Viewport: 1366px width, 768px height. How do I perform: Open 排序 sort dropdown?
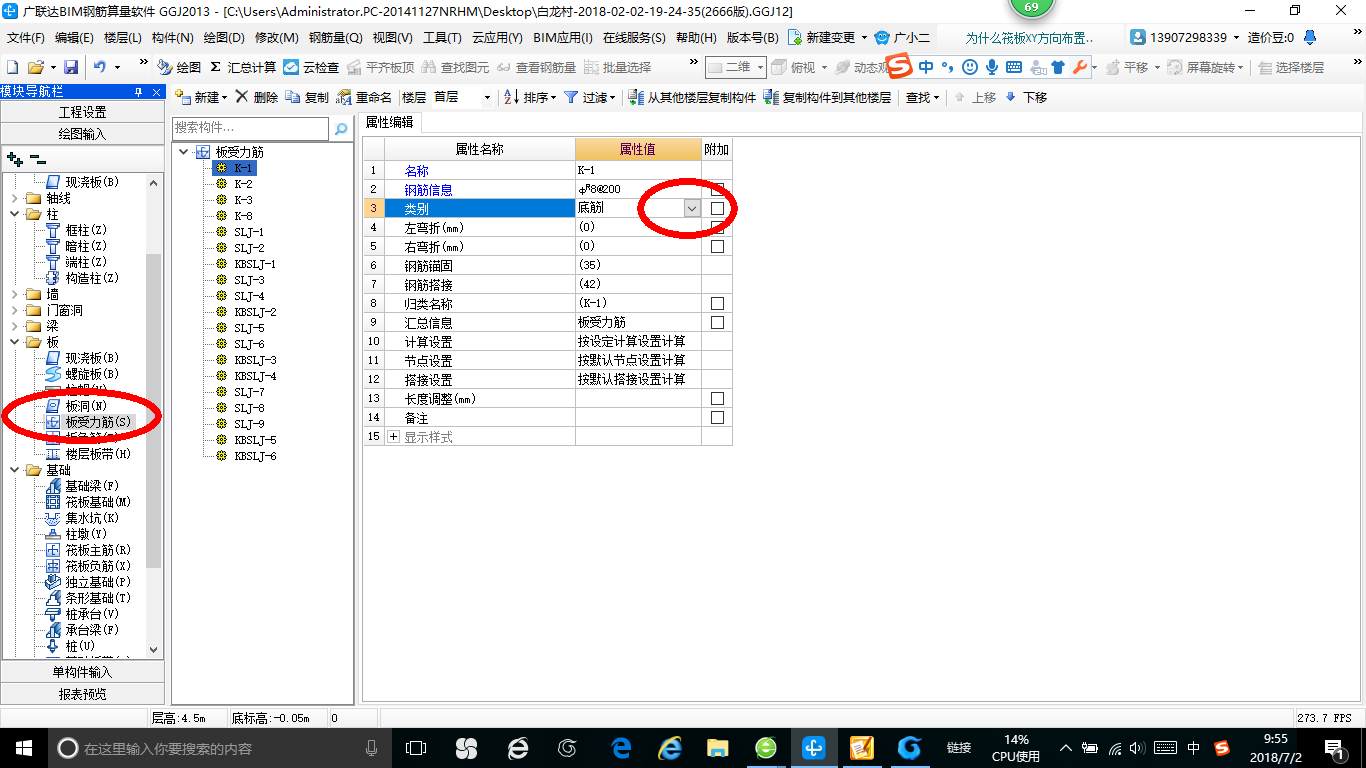[x=529, y=97]
